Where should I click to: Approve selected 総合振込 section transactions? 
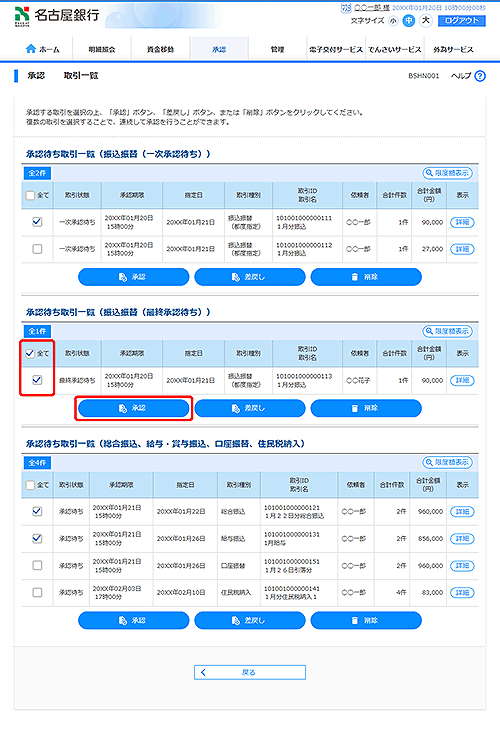pos(133,620)
